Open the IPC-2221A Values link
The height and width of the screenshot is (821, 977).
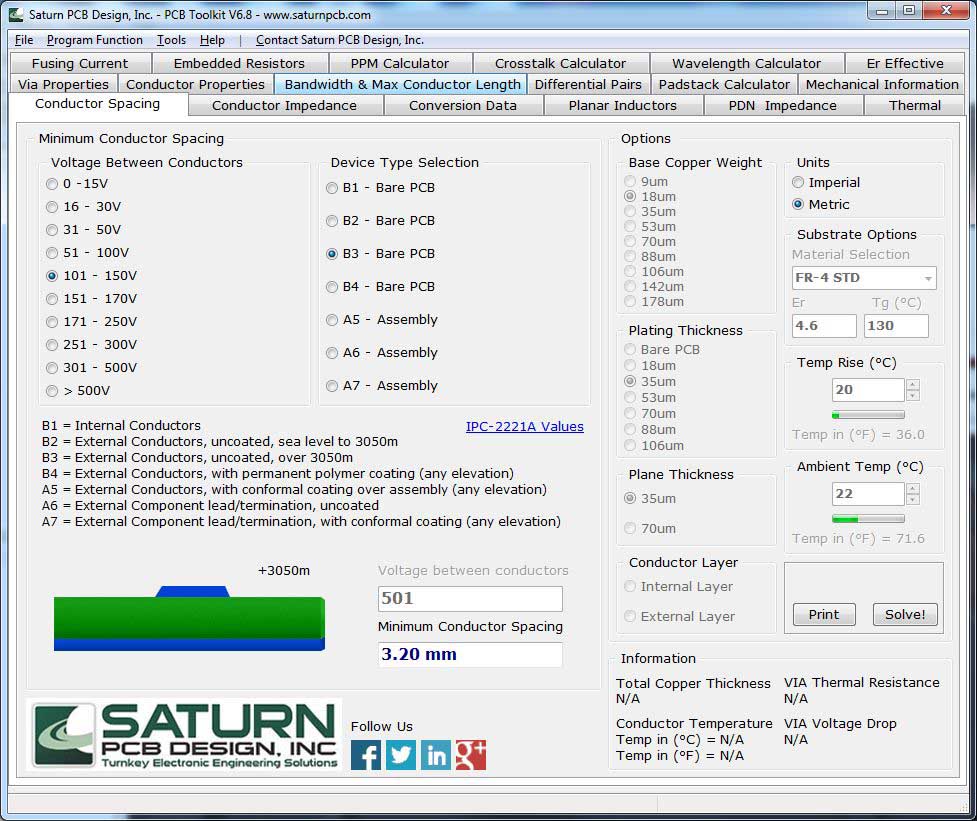click(524, 427)
